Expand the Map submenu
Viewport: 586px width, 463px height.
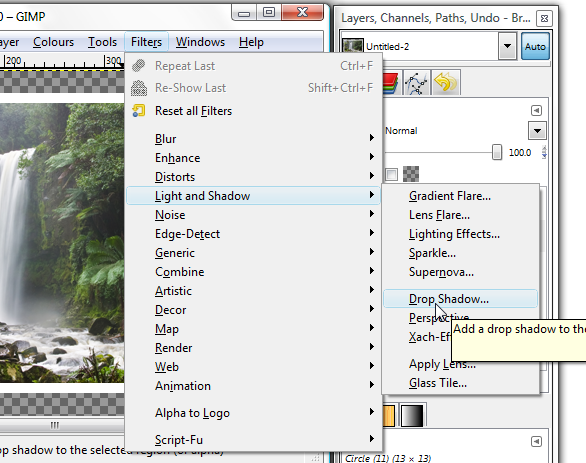pos(253,329)
